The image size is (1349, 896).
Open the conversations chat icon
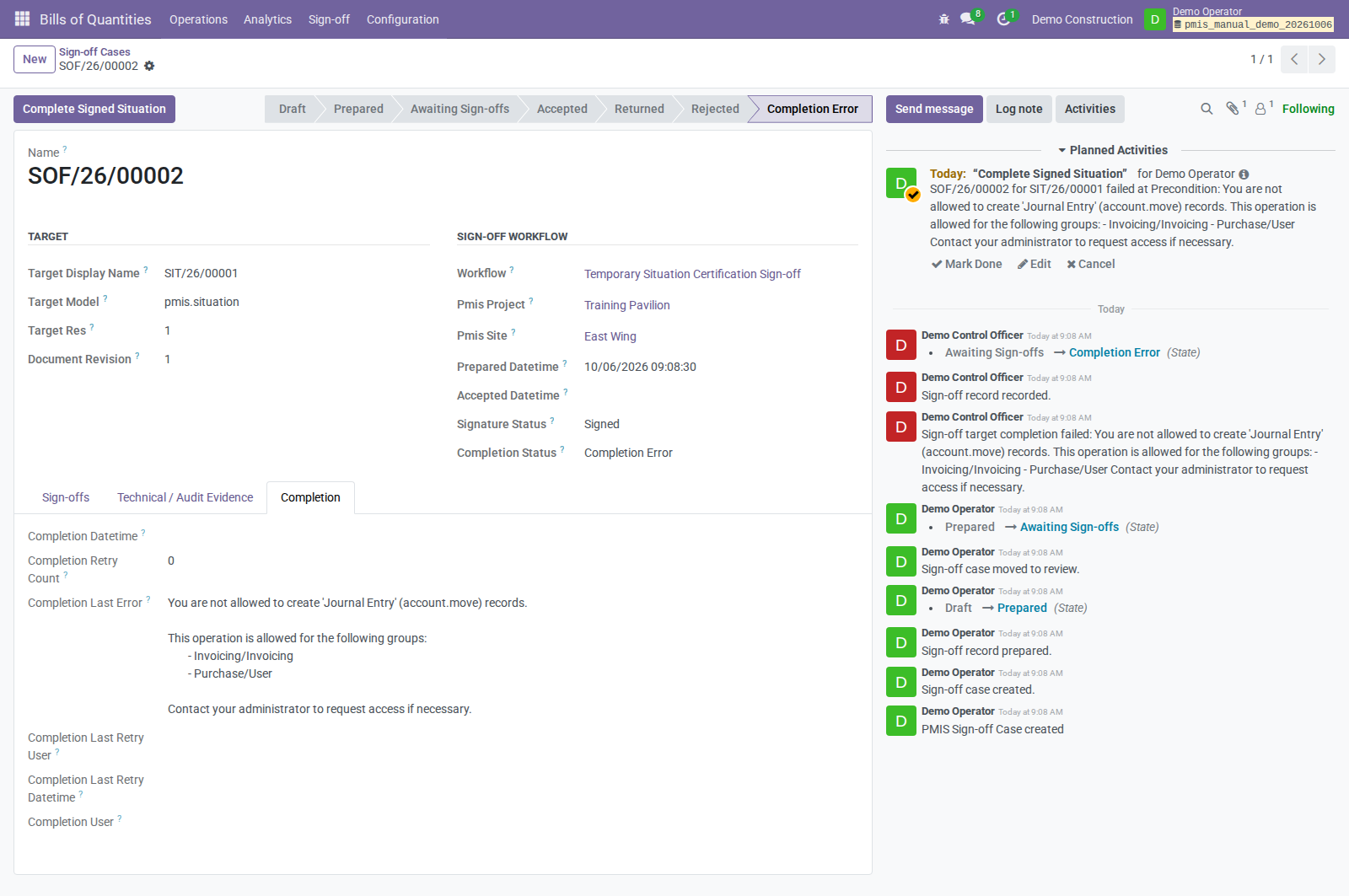pyautogui.click(x=968, y=19)
